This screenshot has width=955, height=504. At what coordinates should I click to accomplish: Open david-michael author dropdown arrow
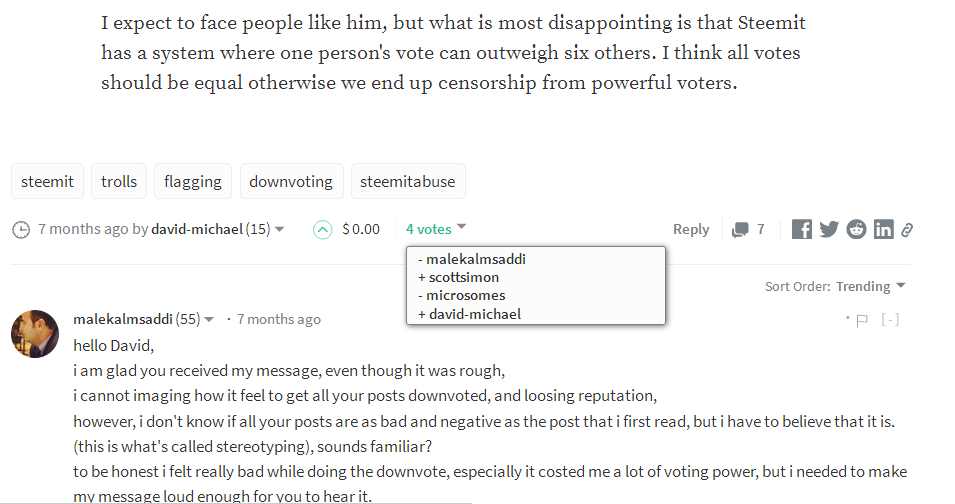[x=280, y=230]
